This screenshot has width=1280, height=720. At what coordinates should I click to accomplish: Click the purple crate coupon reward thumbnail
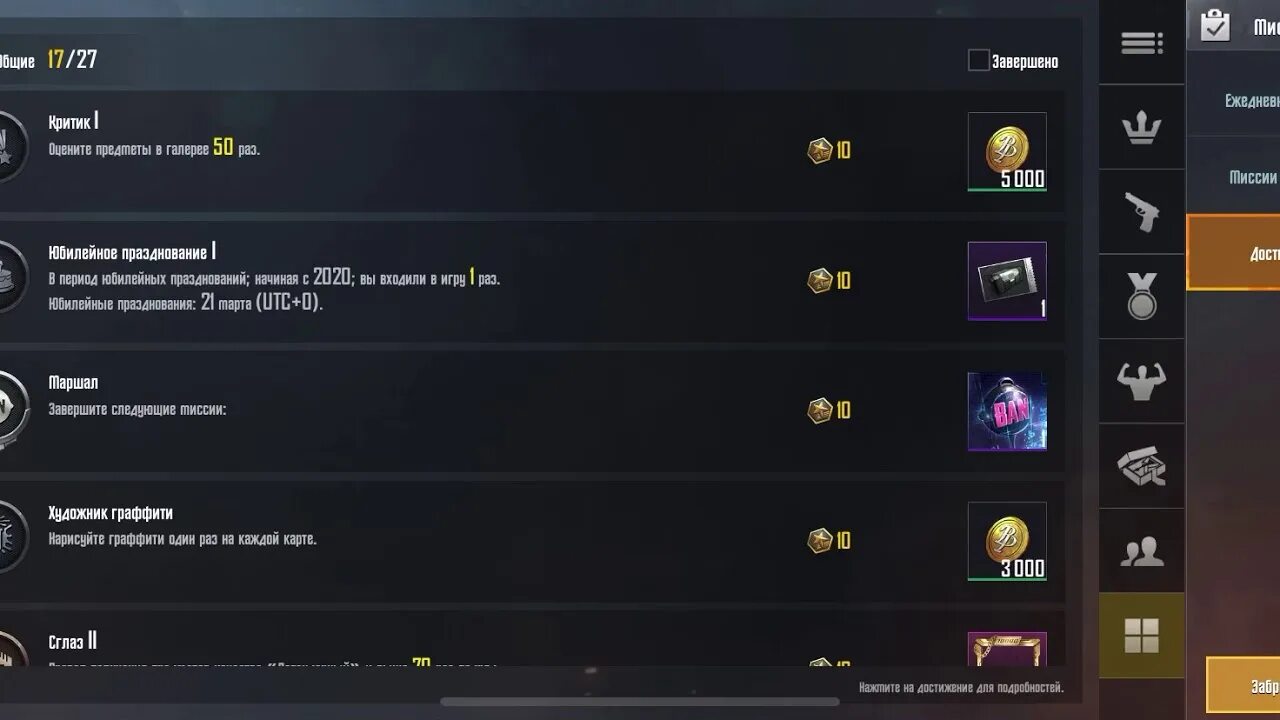click(1007, 281)
